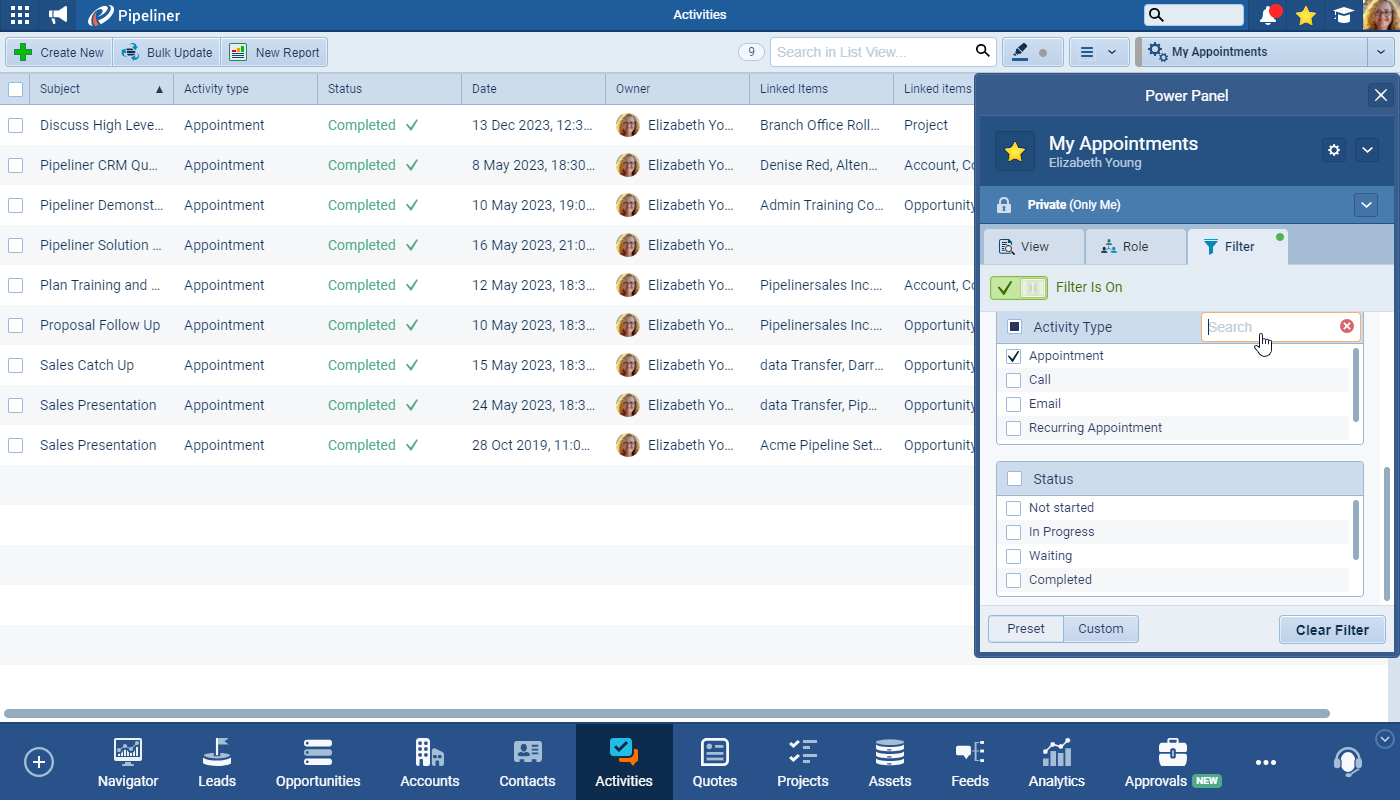Expand the Private sharing options chevron
The image size is (1400, 800).
tap(1366, 205)
